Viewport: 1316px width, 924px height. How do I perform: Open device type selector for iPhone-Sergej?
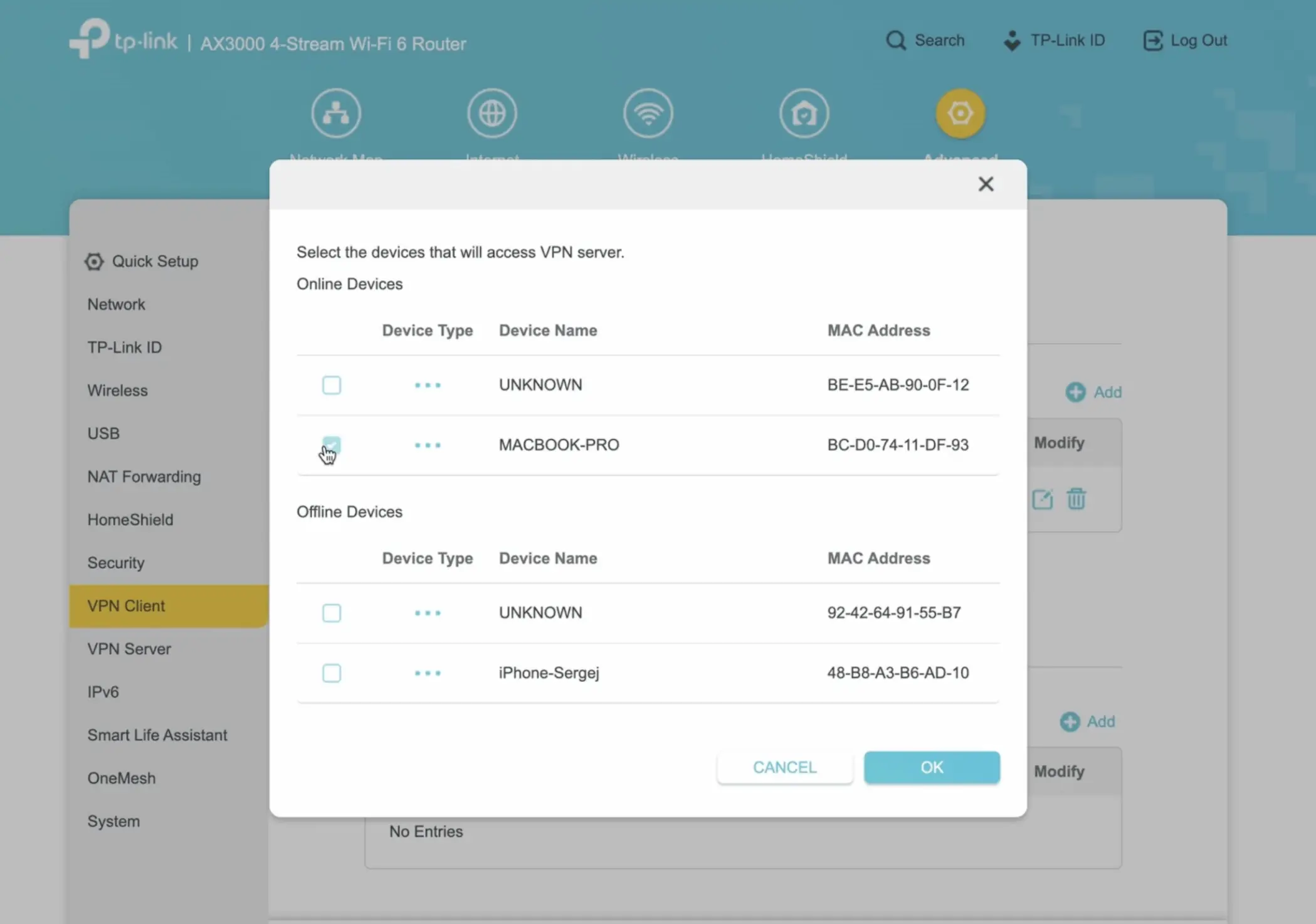coord(427,672)
